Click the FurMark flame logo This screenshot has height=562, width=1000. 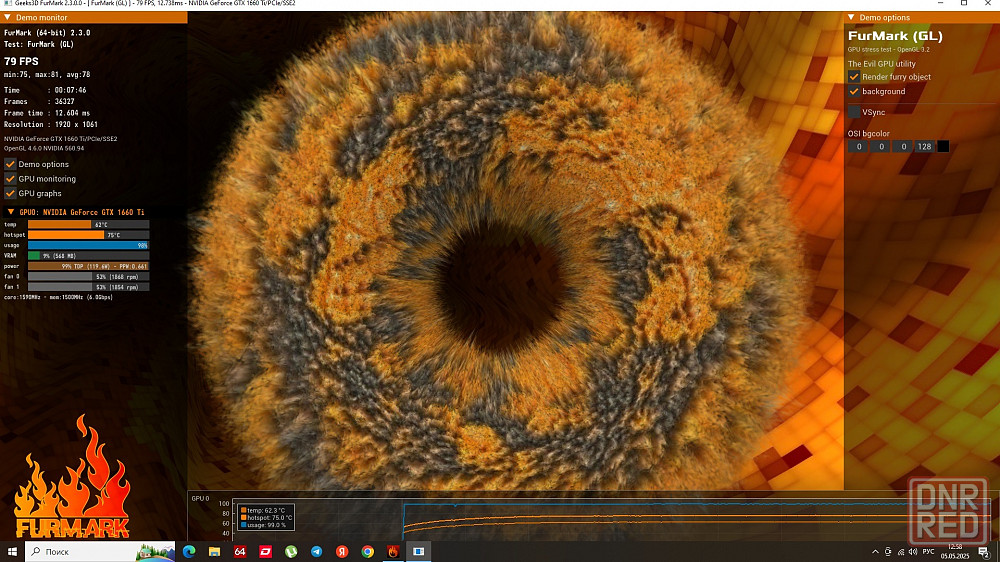coord(72,477)
